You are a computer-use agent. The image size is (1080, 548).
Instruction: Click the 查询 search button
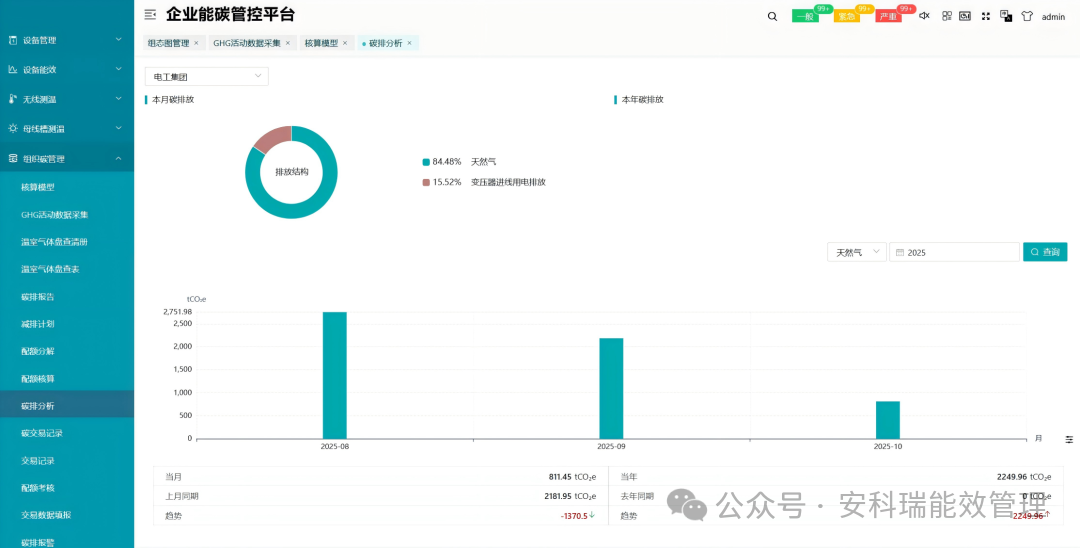[1045, 252]
